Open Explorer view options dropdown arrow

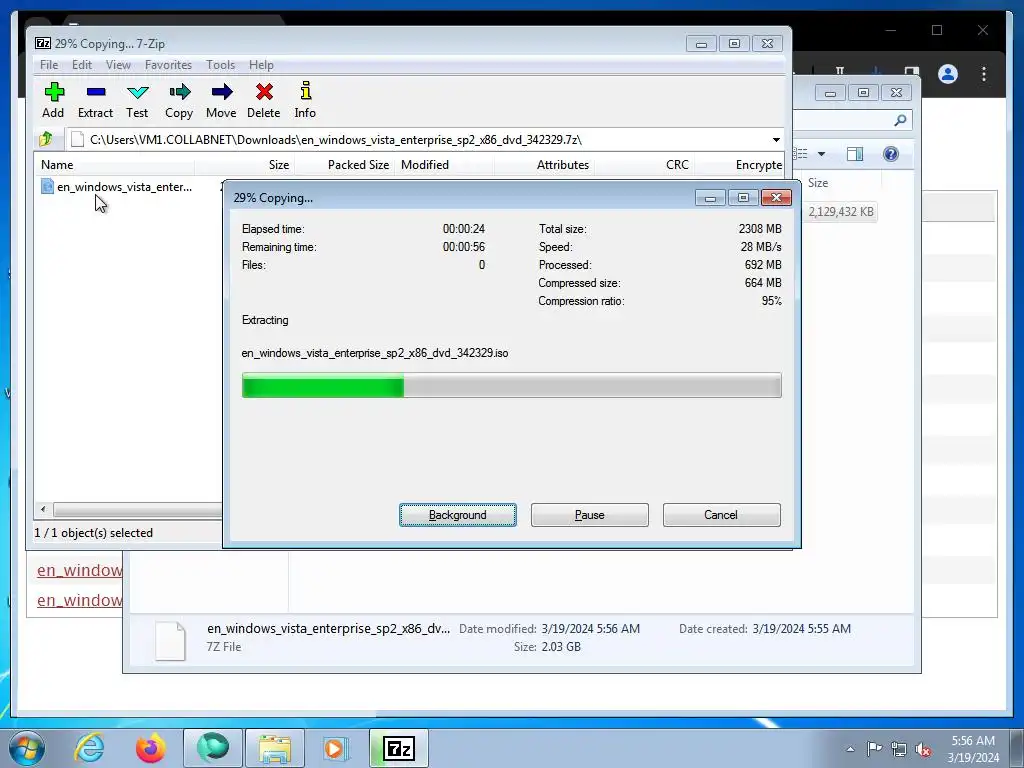822,154
